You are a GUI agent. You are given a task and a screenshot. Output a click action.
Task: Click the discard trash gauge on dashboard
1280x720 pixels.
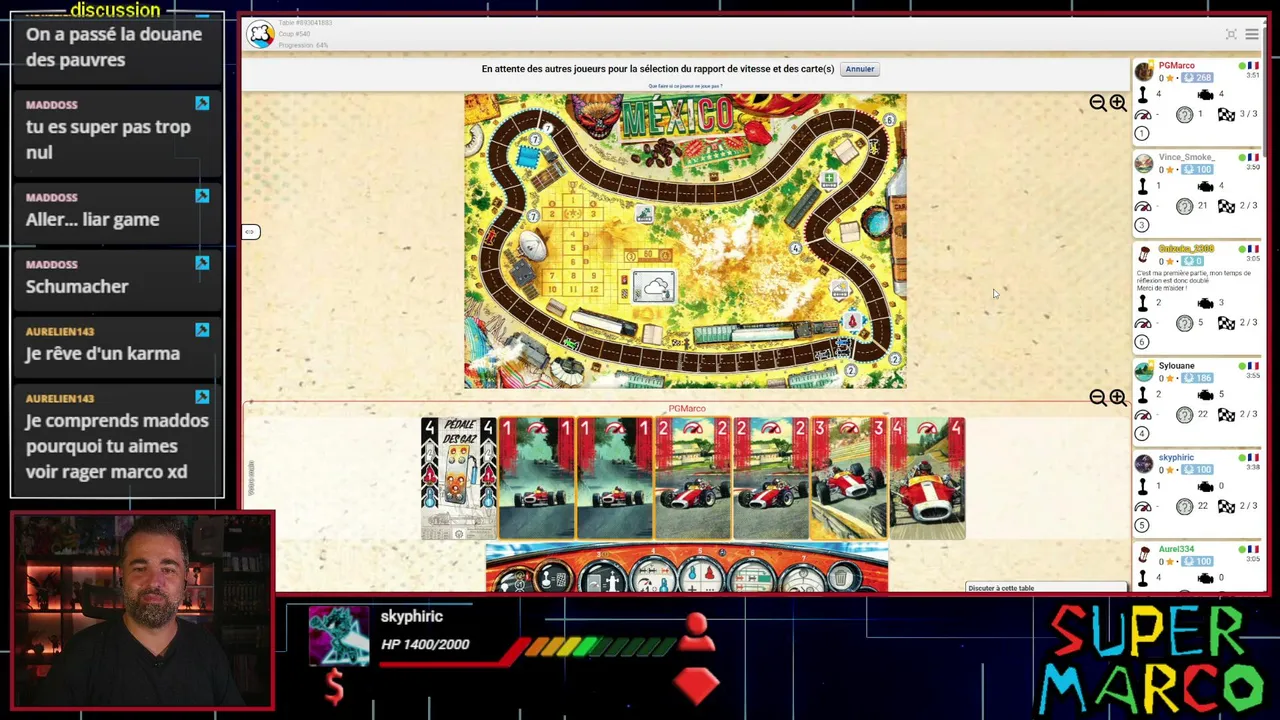(x=841, y=578)
